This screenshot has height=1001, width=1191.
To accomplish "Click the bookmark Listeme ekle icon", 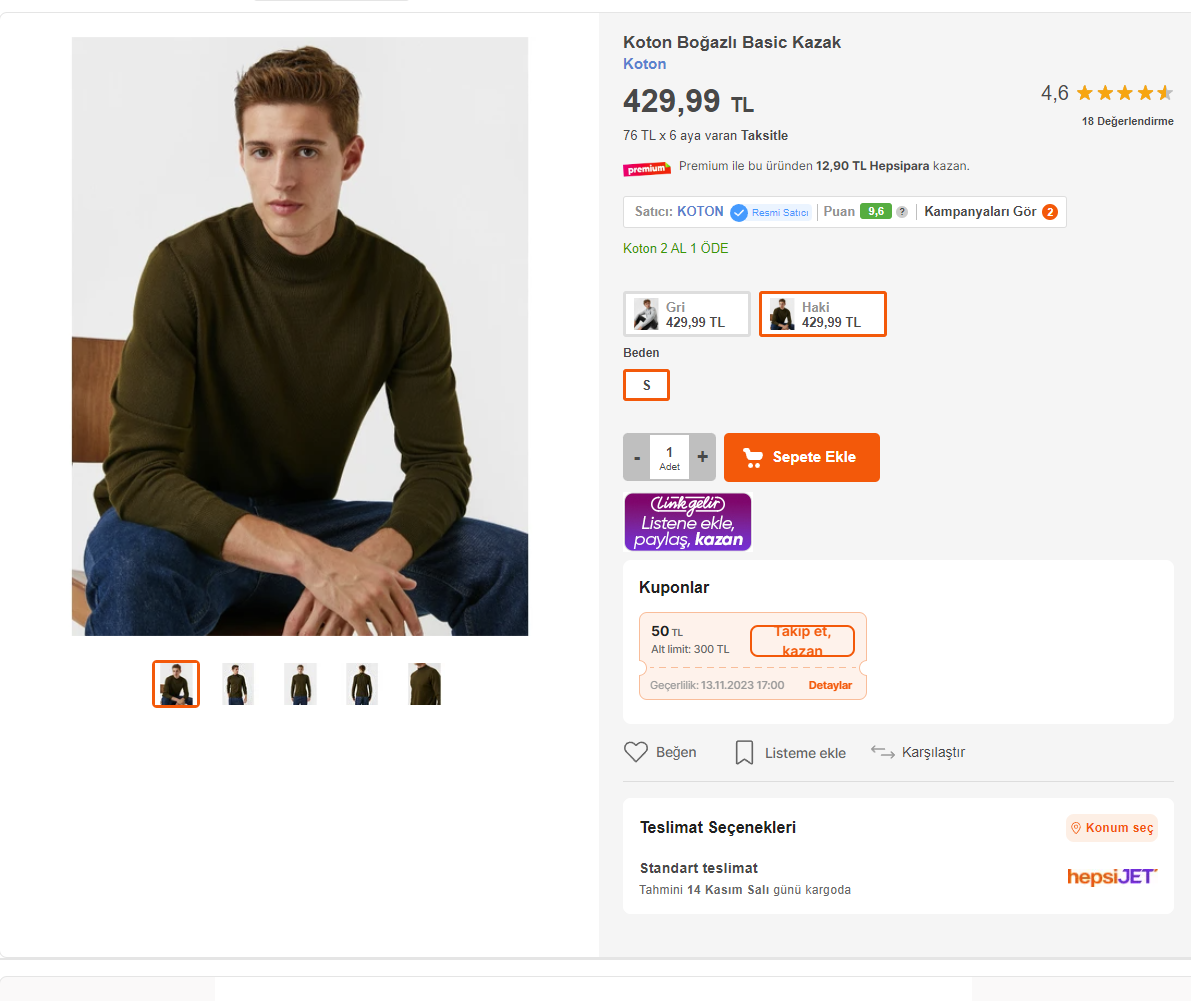I will click(x=744, y=753).
